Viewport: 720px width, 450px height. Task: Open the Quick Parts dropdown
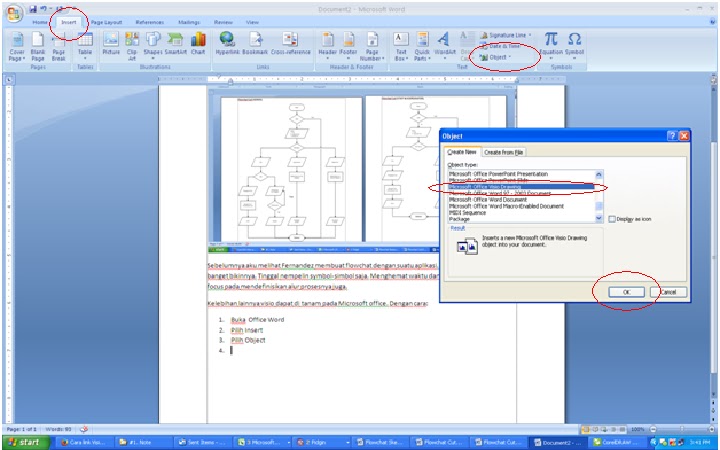point(422,47)
